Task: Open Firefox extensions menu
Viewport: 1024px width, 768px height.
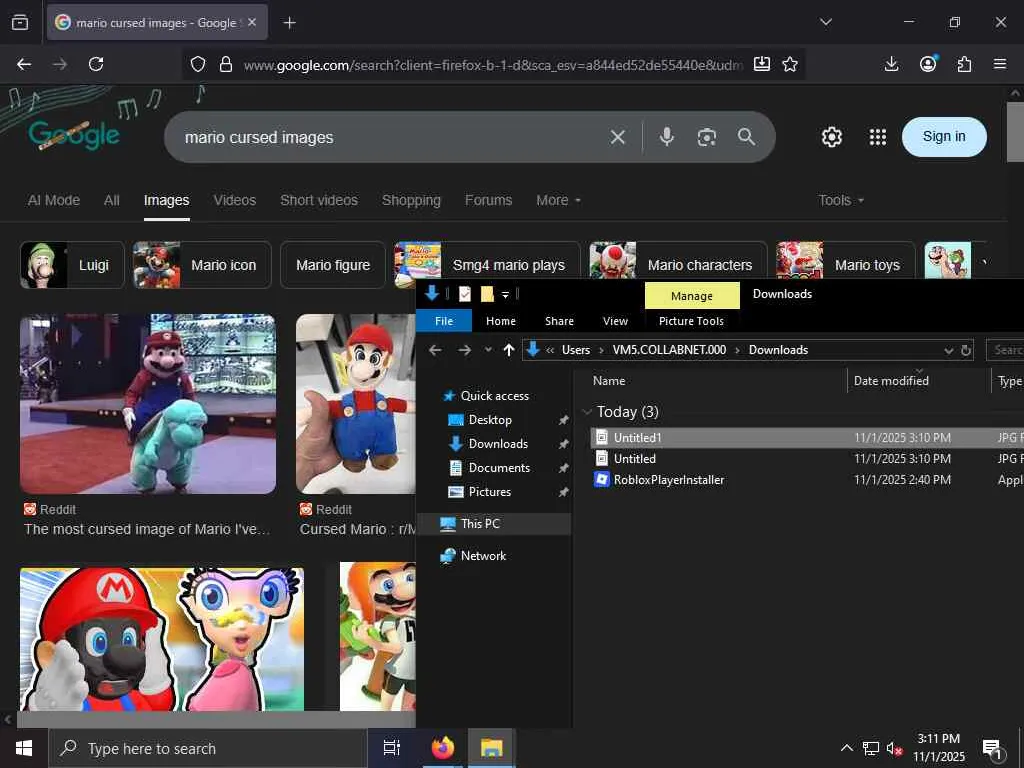Action: (x=965, y=64)
